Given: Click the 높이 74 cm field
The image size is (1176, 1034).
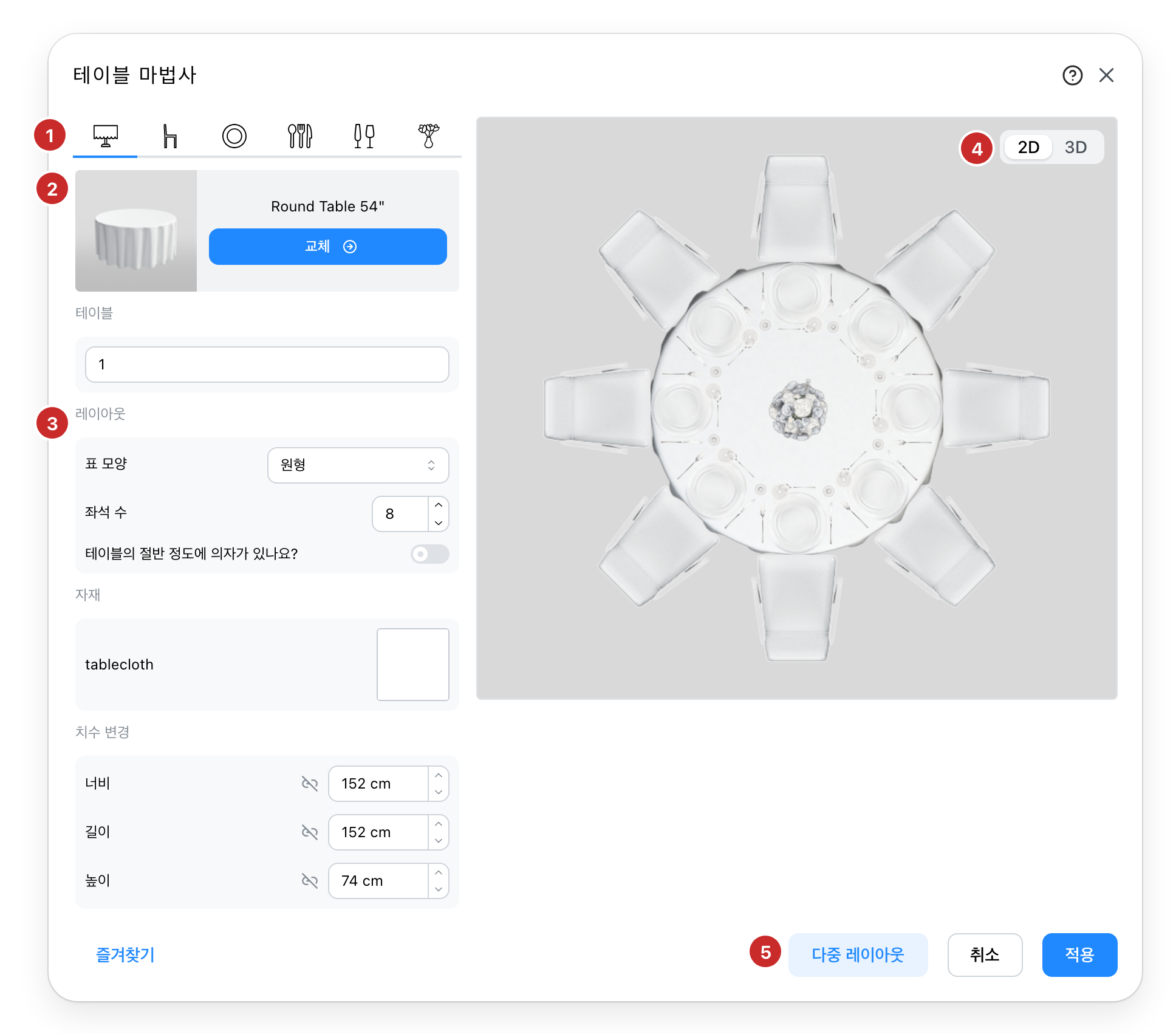Looking at the screenshot, I should (378, 881).
